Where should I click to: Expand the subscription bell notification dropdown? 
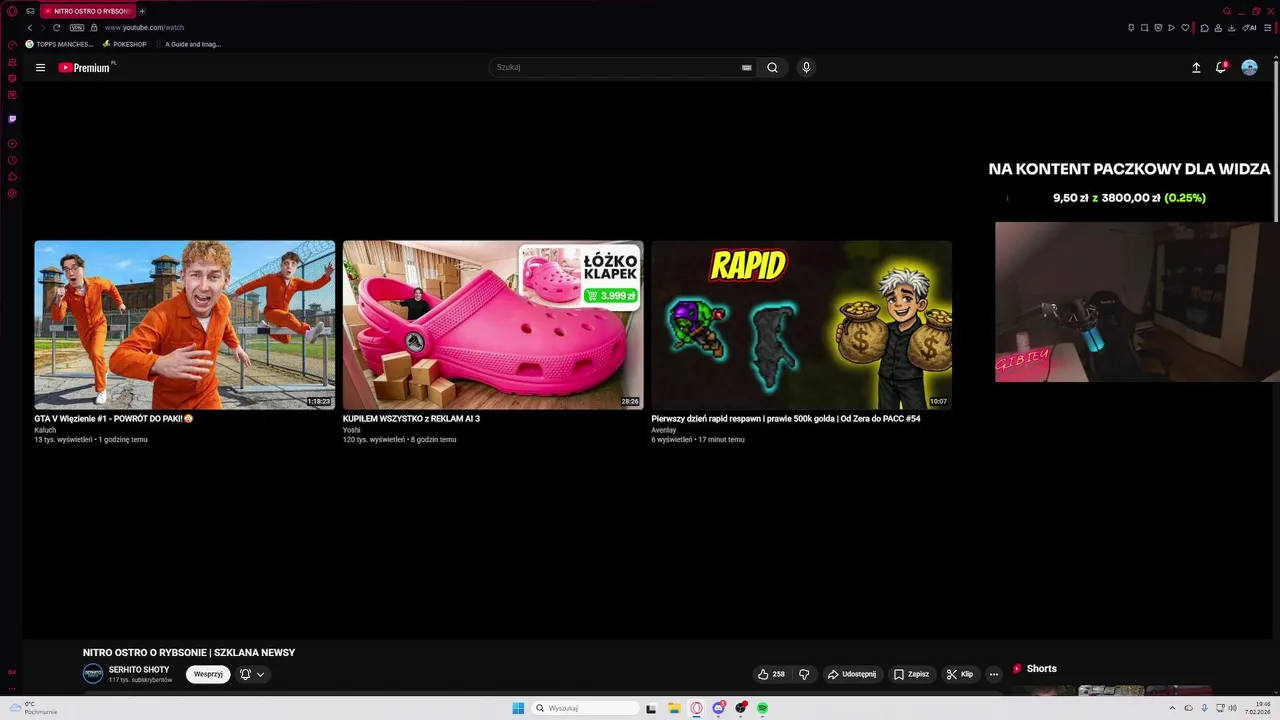coord(252,674)
